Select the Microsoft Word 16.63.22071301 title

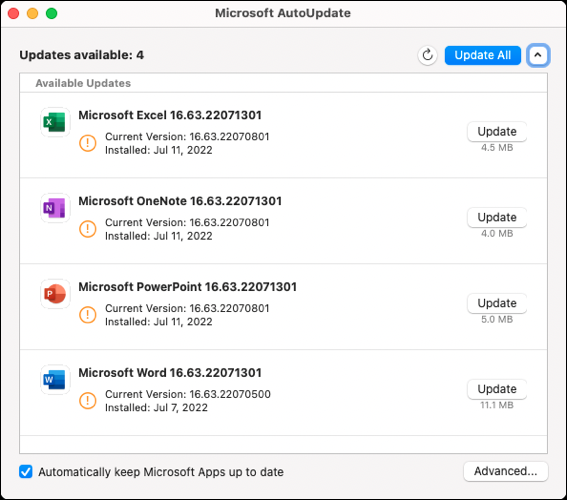170,373
